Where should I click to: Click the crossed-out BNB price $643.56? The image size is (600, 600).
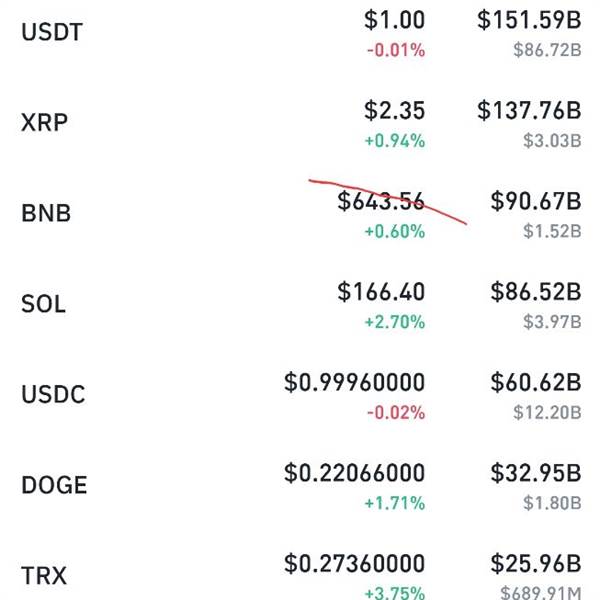381,201
